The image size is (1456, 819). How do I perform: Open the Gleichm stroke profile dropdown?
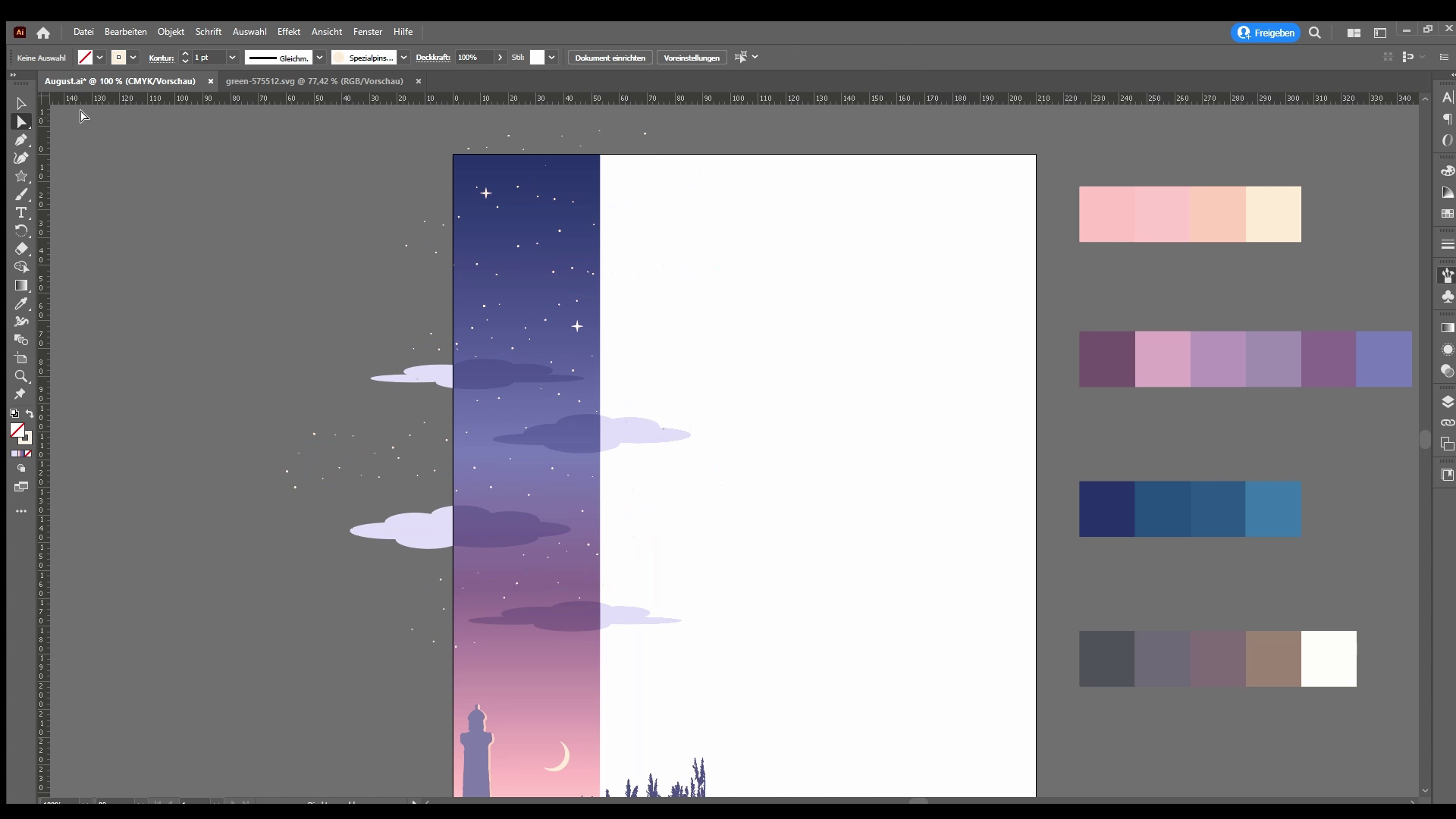tap(321, 58)
